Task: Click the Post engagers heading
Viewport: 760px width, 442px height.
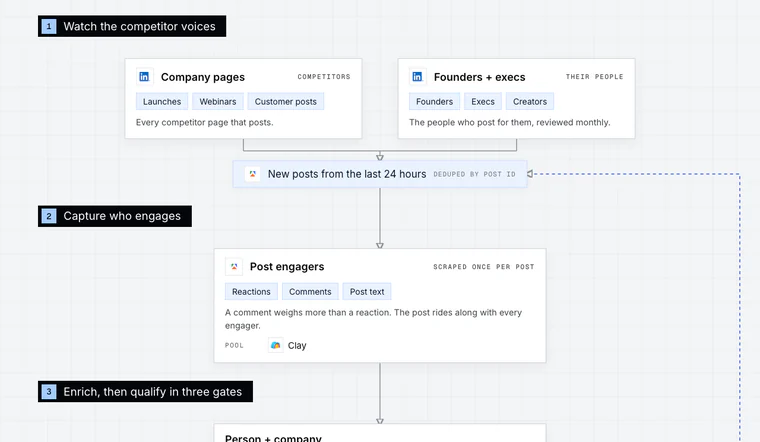Action: click(287, 267)
